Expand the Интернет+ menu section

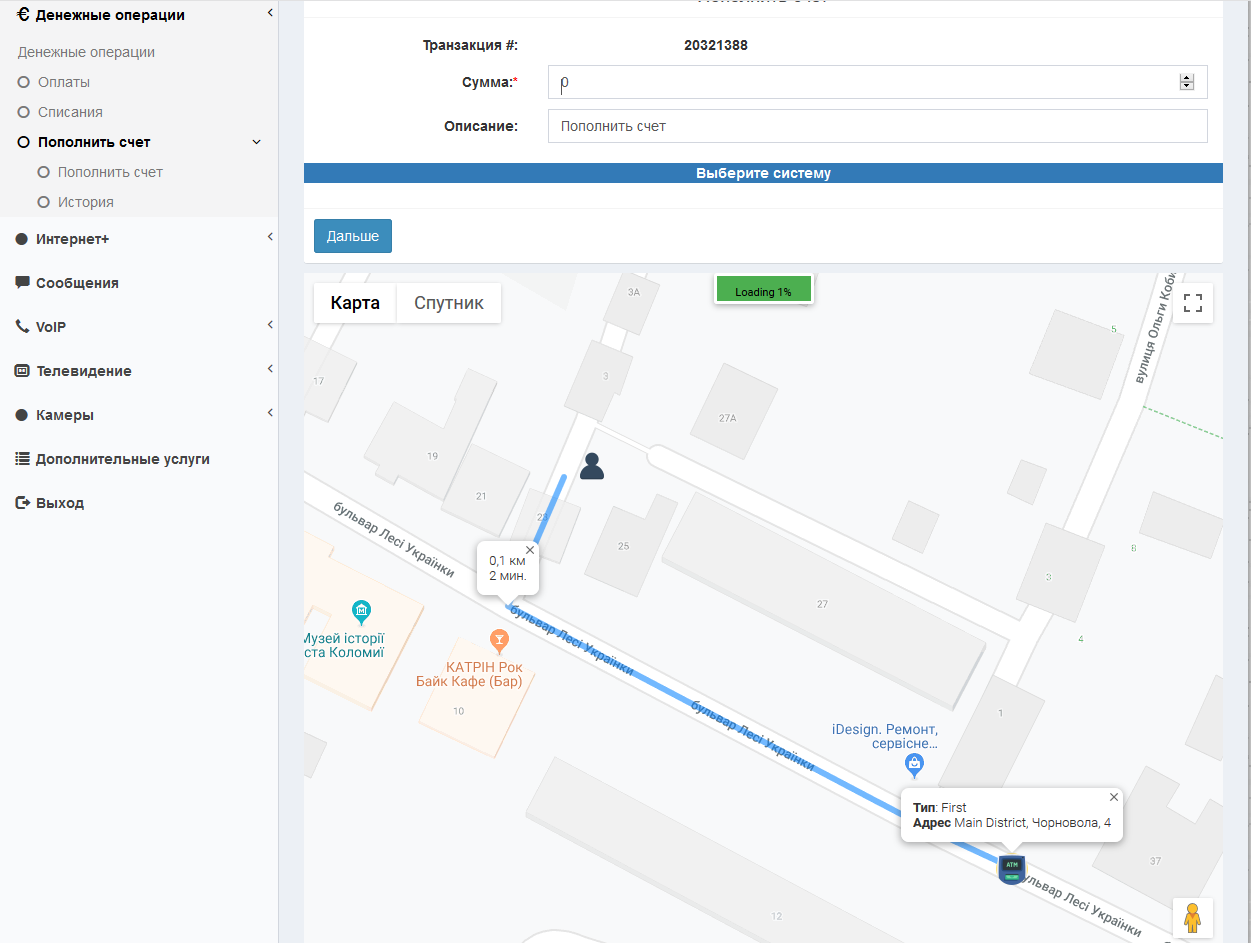coord(72,239)
